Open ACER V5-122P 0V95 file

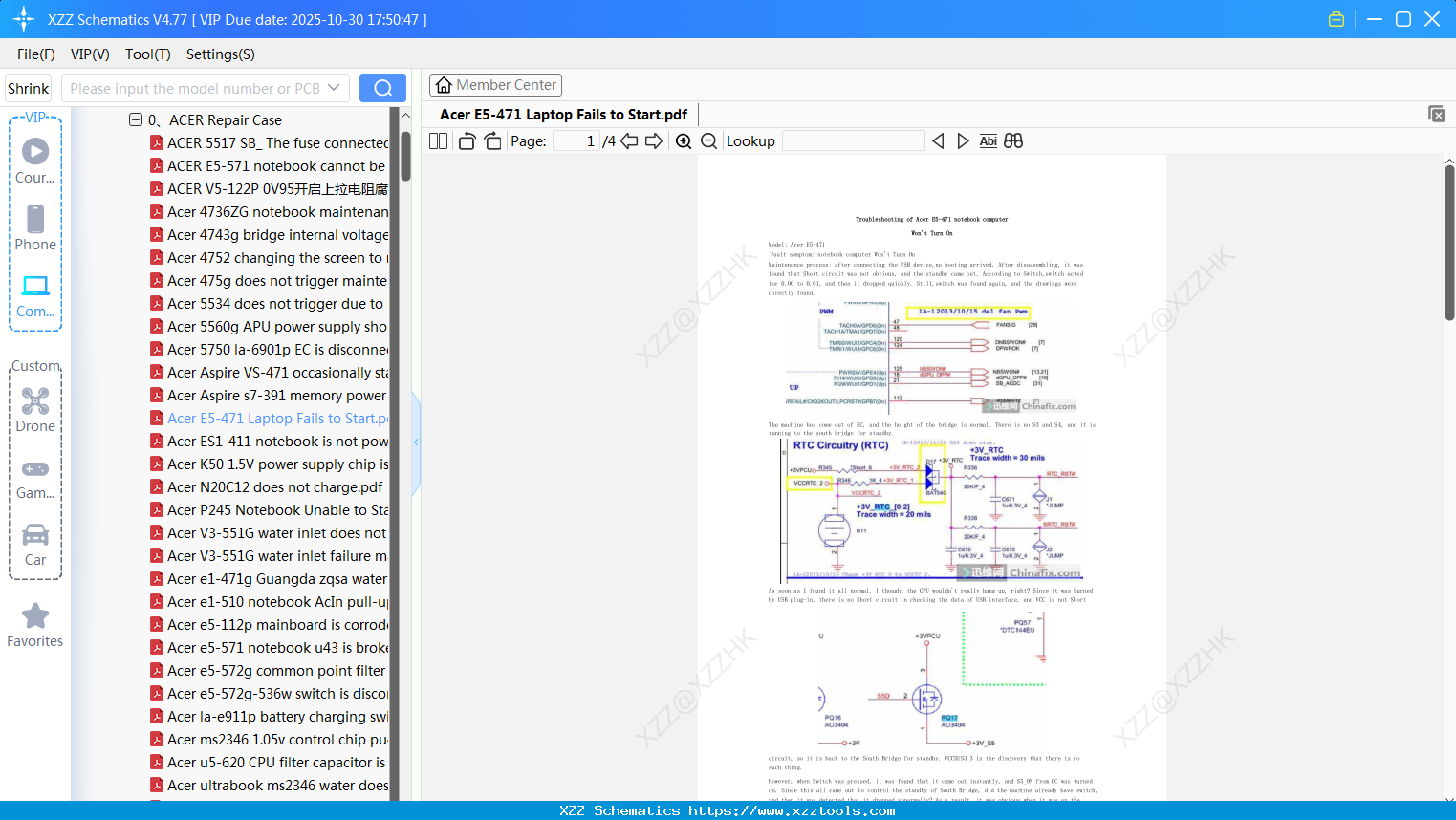277,189
